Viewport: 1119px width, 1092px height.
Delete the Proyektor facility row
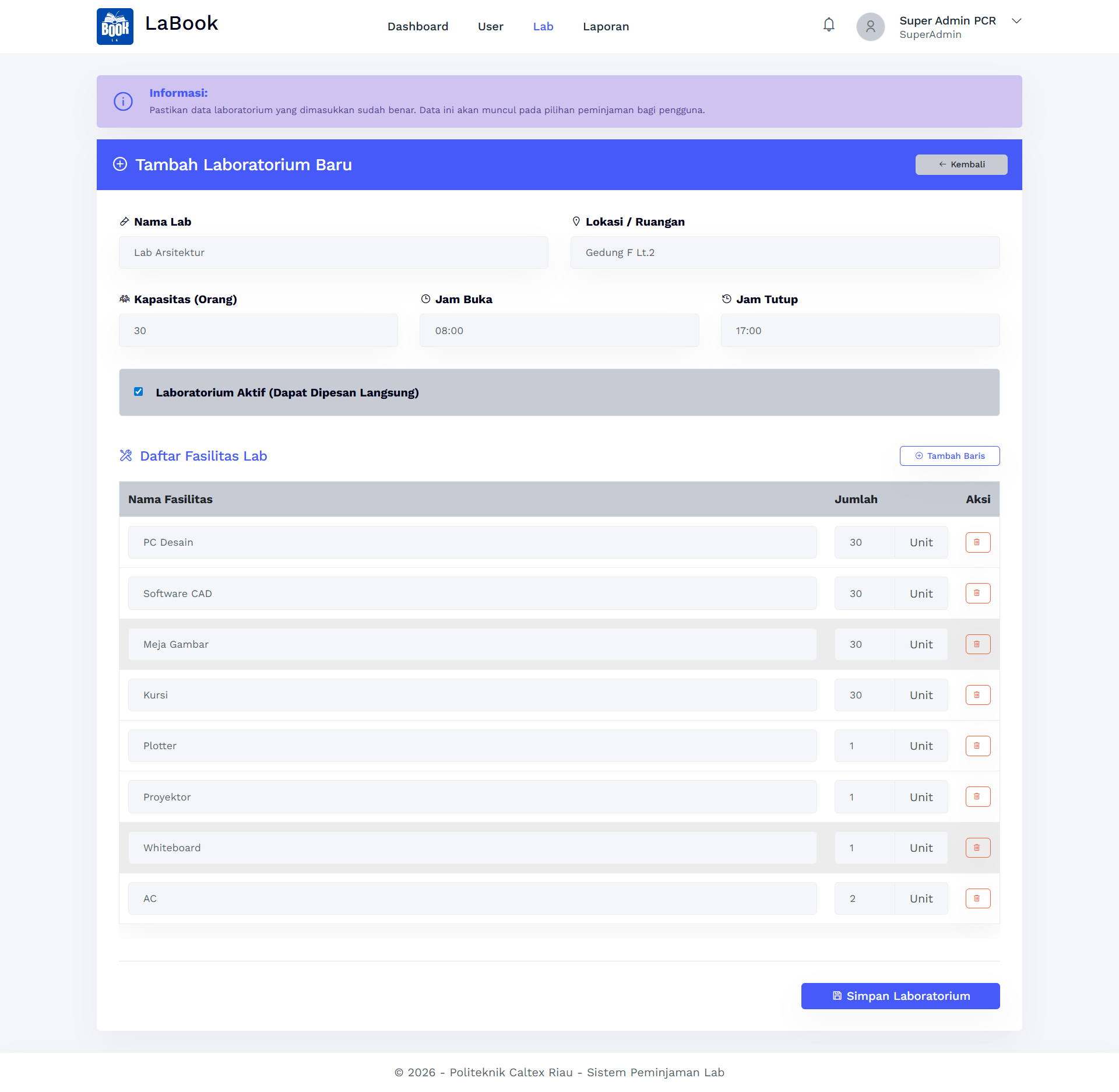tap(978, 796)
